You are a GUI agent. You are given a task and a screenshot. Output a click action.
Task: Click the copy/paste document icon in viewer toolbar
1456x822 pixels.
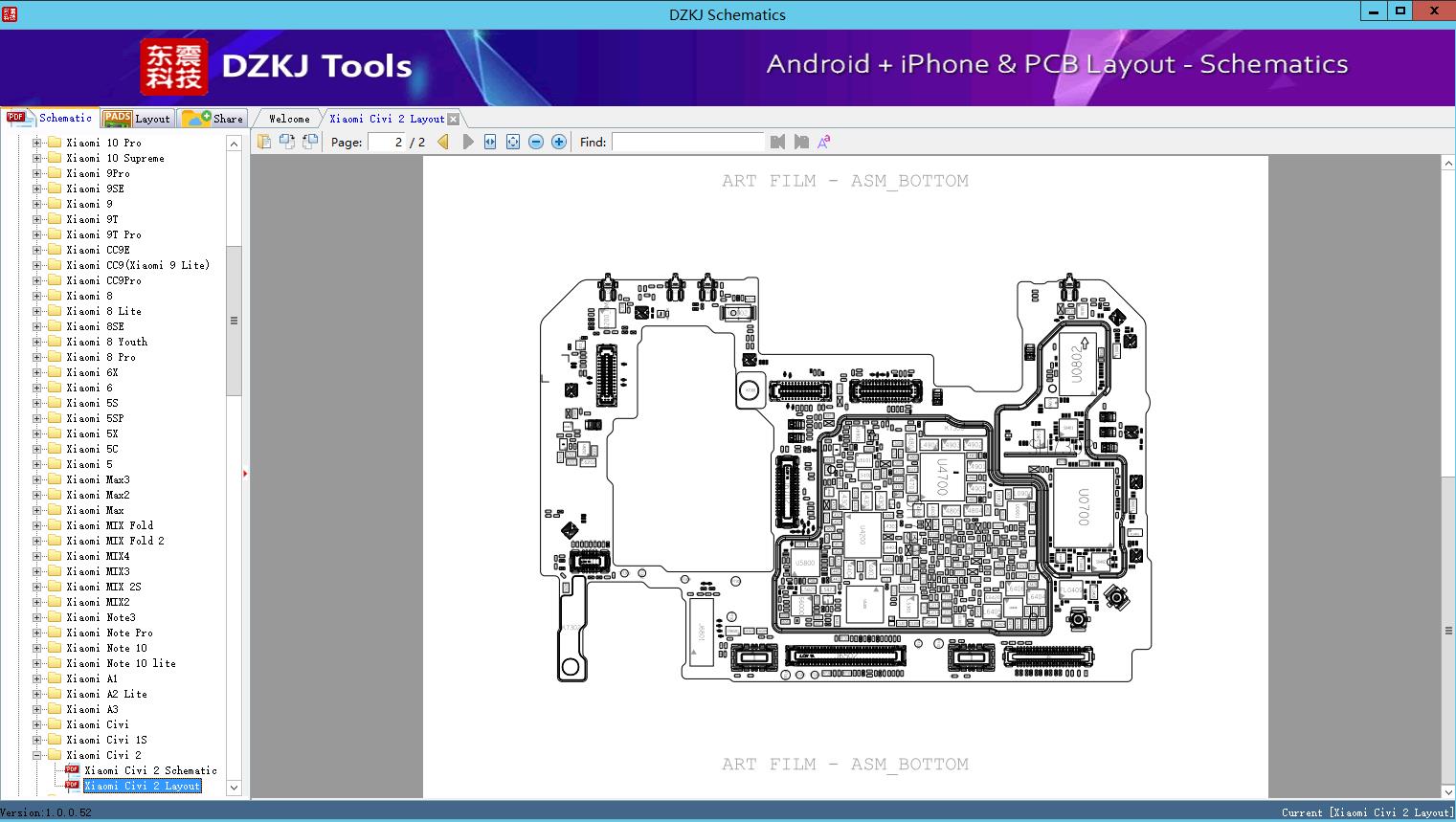coord(264,142)
